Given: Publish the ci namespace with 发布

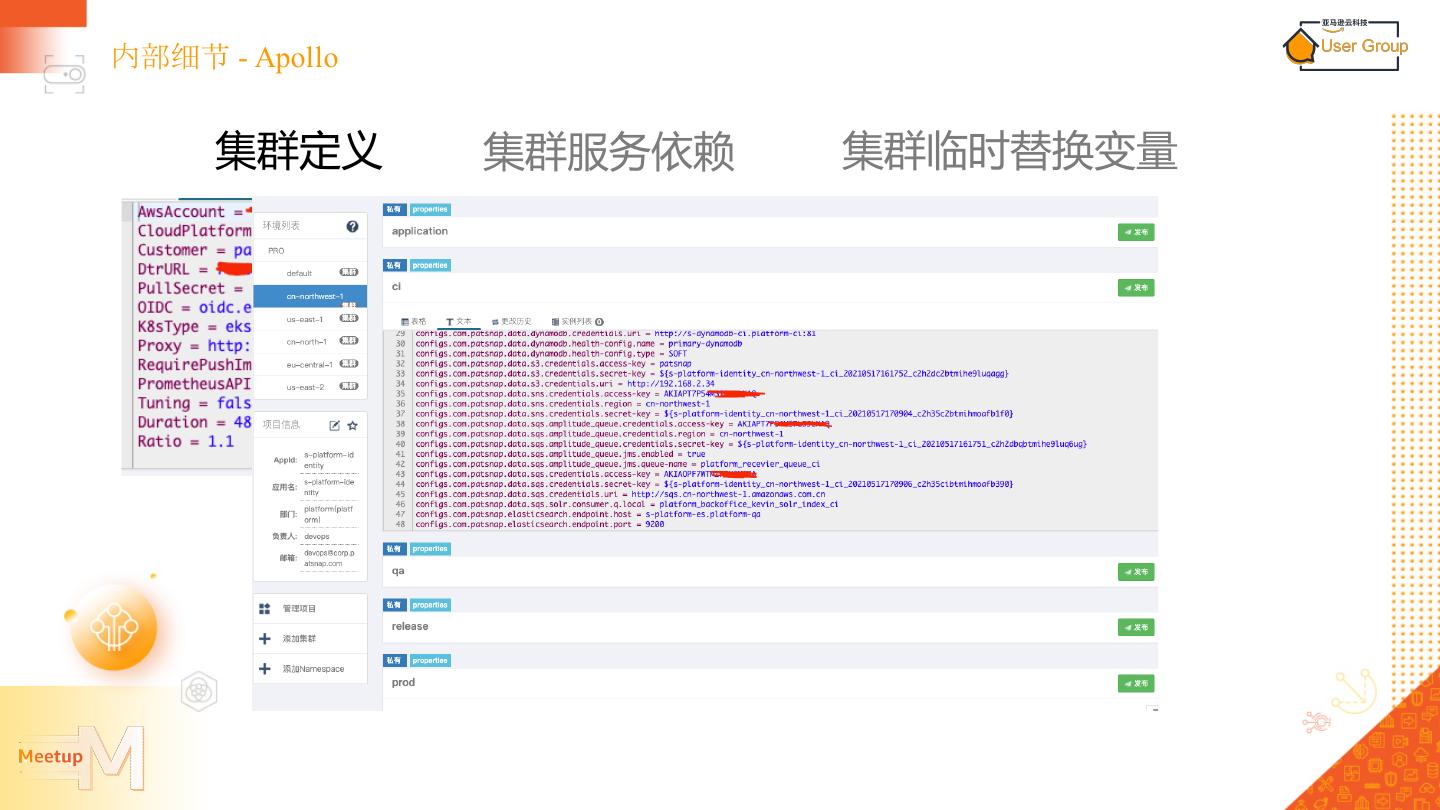Looking at the screenshot, I should 1136,288.
